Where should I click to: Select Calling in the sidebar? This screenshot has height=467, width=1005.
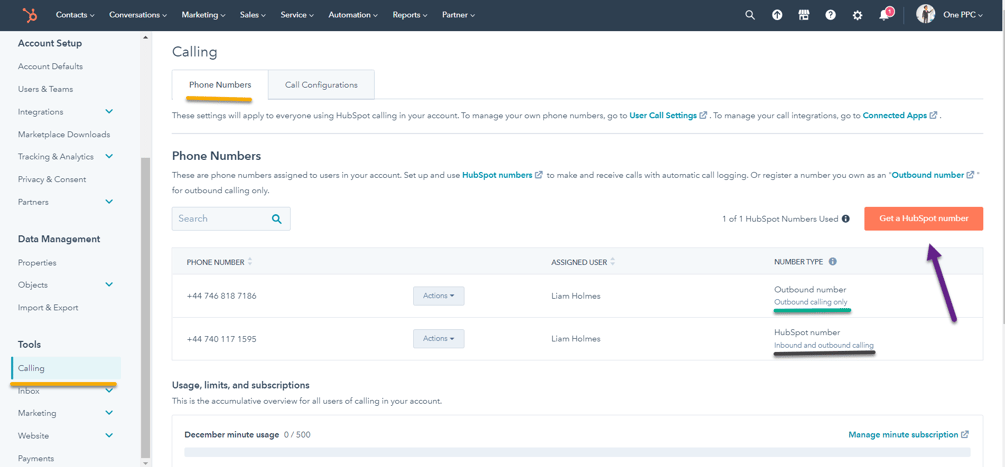(66, 368)
